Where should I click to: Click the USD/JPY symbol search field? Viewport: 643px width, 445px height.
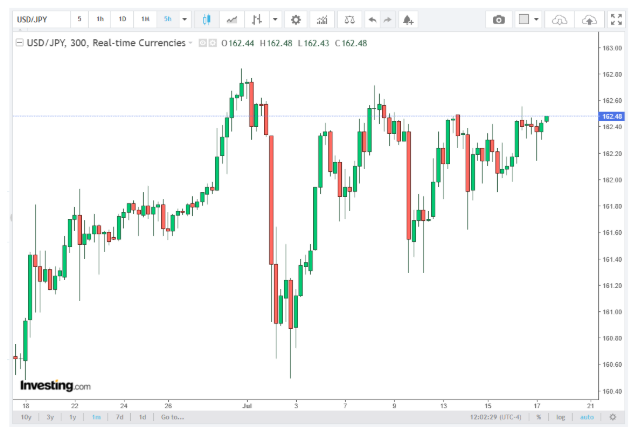[41, 19]
